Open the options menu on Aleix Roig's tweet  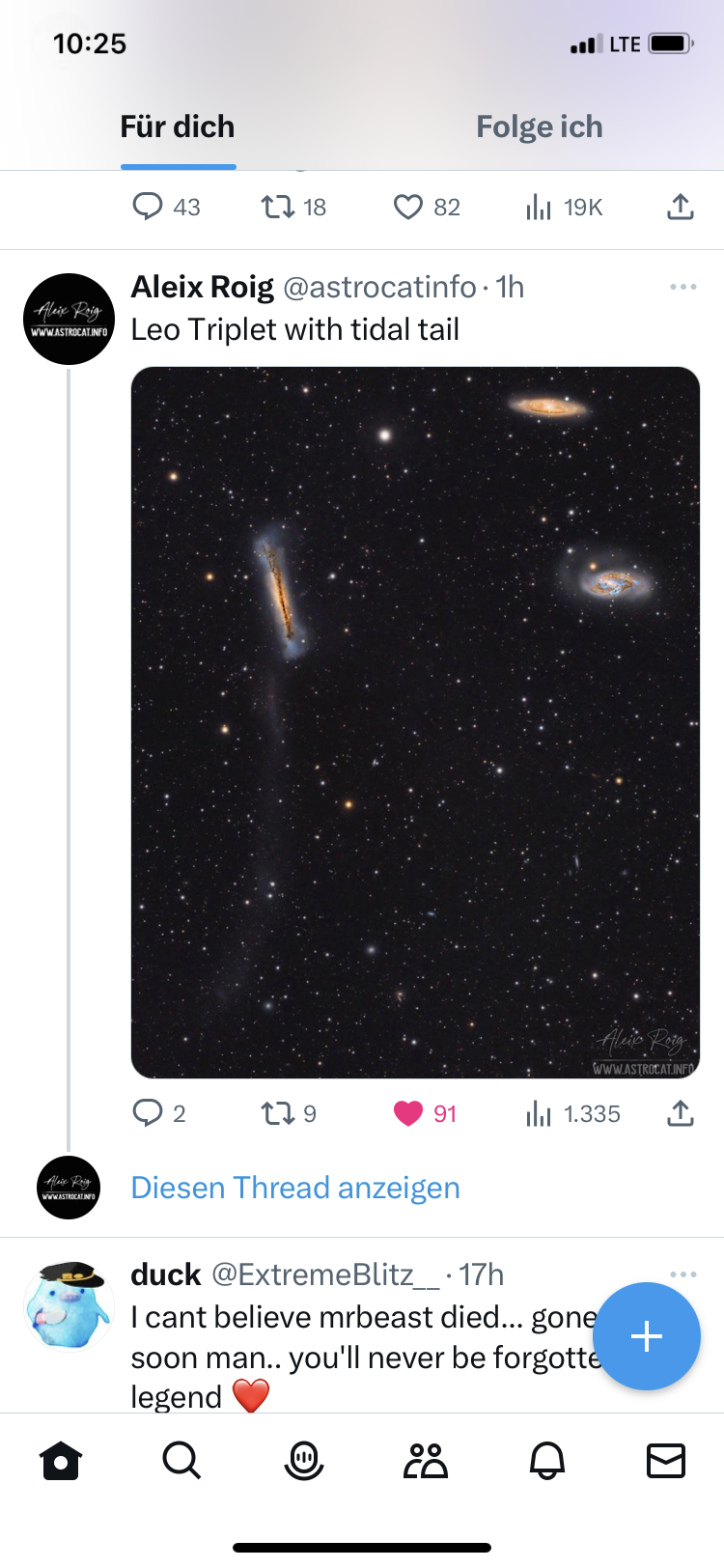coord(683,287)
